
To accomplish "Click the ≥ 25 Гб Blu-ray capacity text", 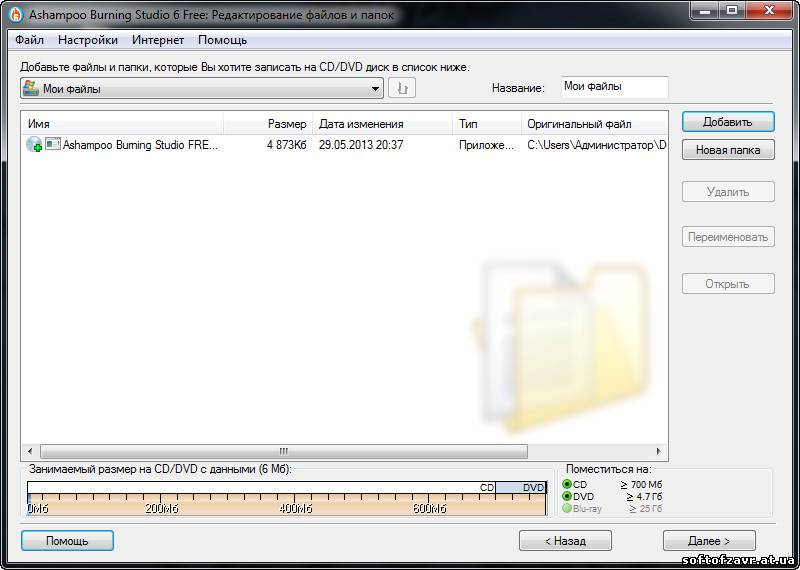I will tap(645, 509).
